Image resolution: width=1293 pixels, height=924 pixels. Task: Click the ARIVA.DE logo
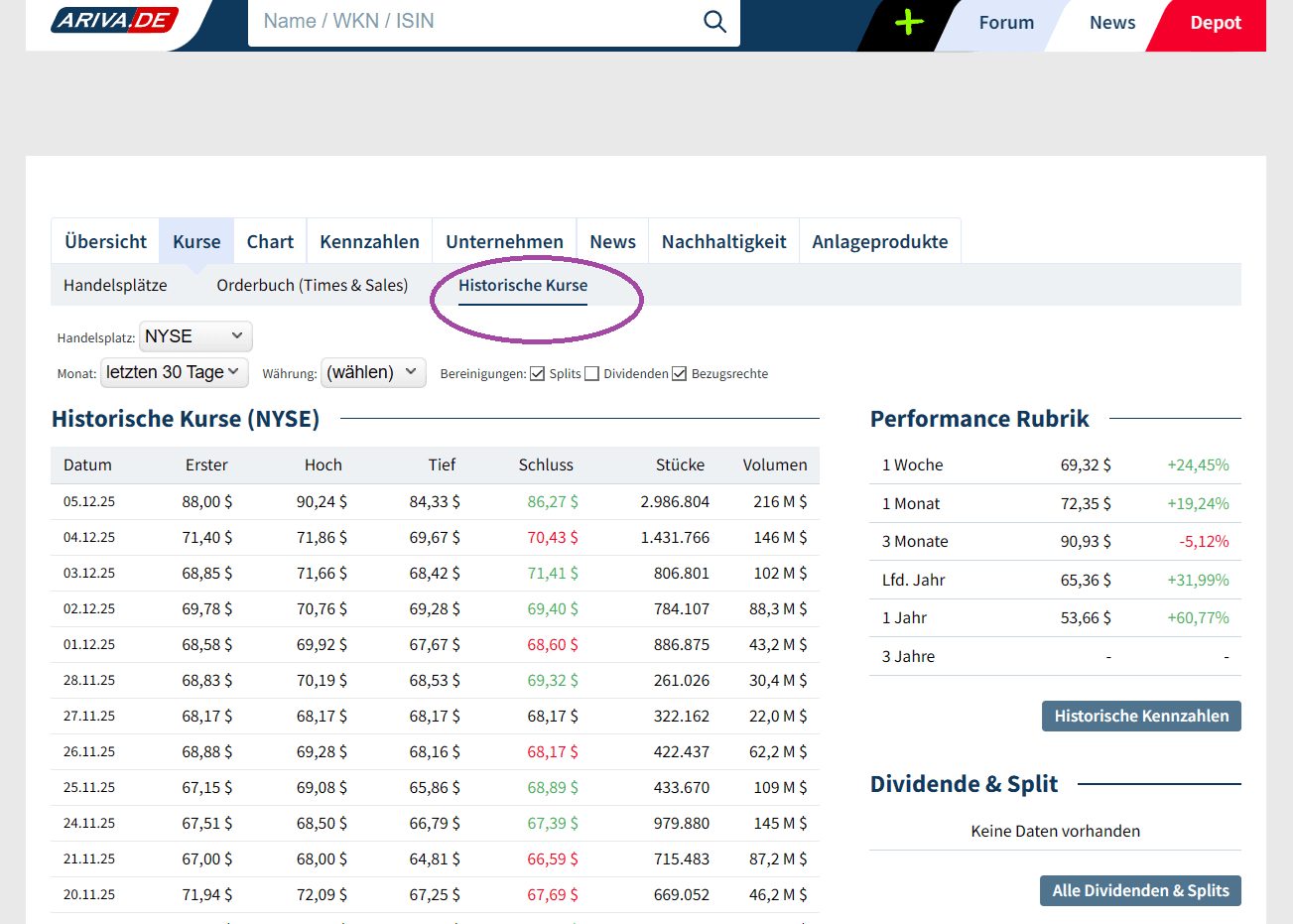click(x=114, y=20)
